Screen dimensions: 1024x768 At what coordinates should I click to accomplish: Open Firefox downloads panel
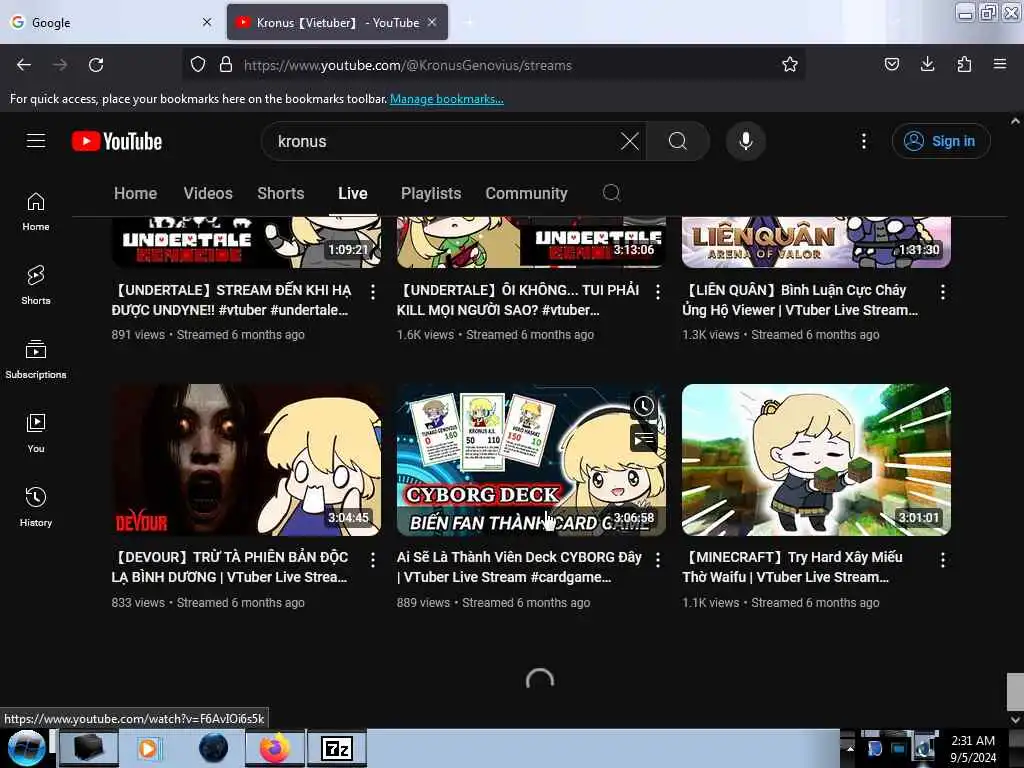(927, 64)
